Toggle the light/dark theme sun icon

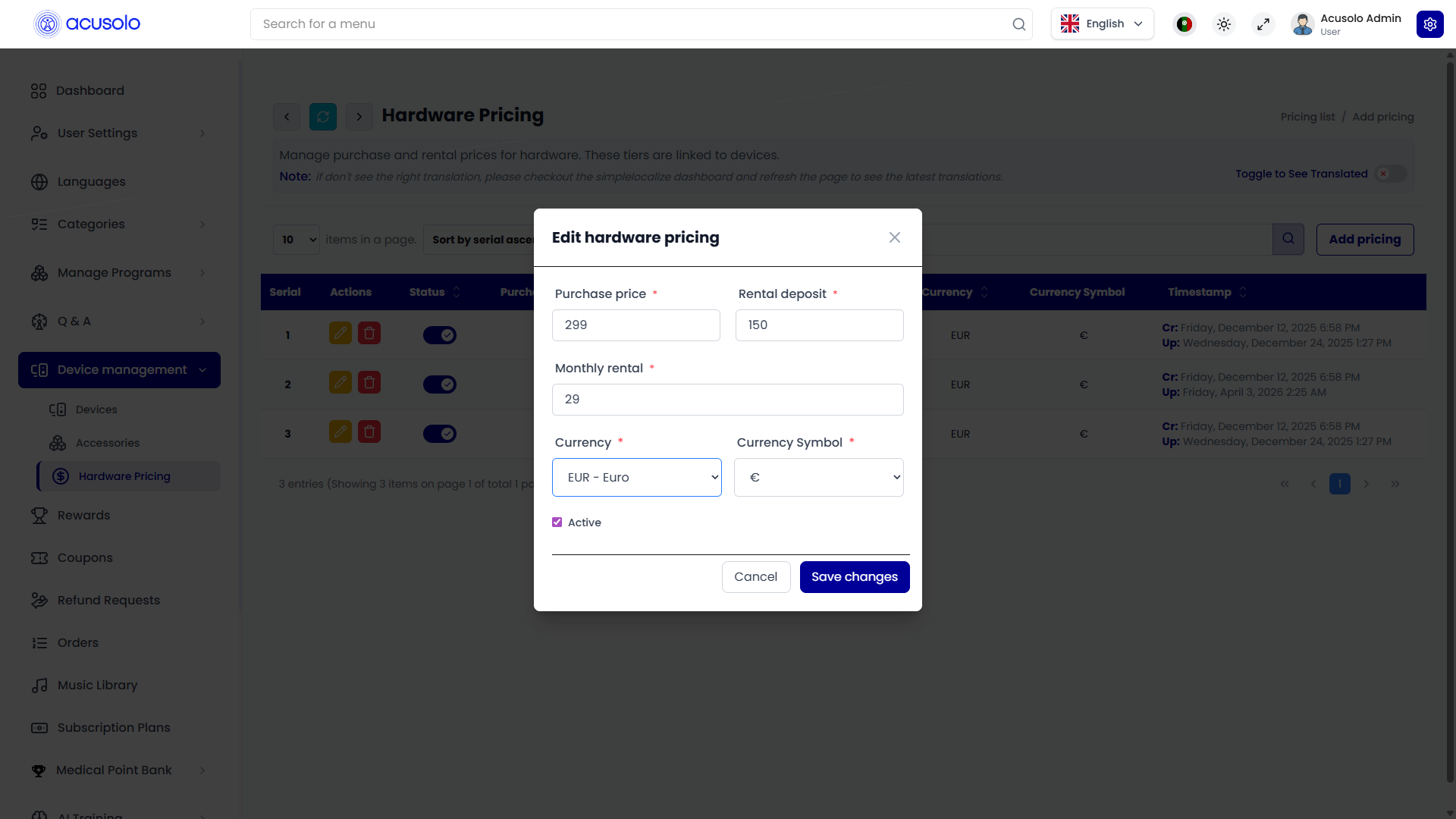(1223, 24)
